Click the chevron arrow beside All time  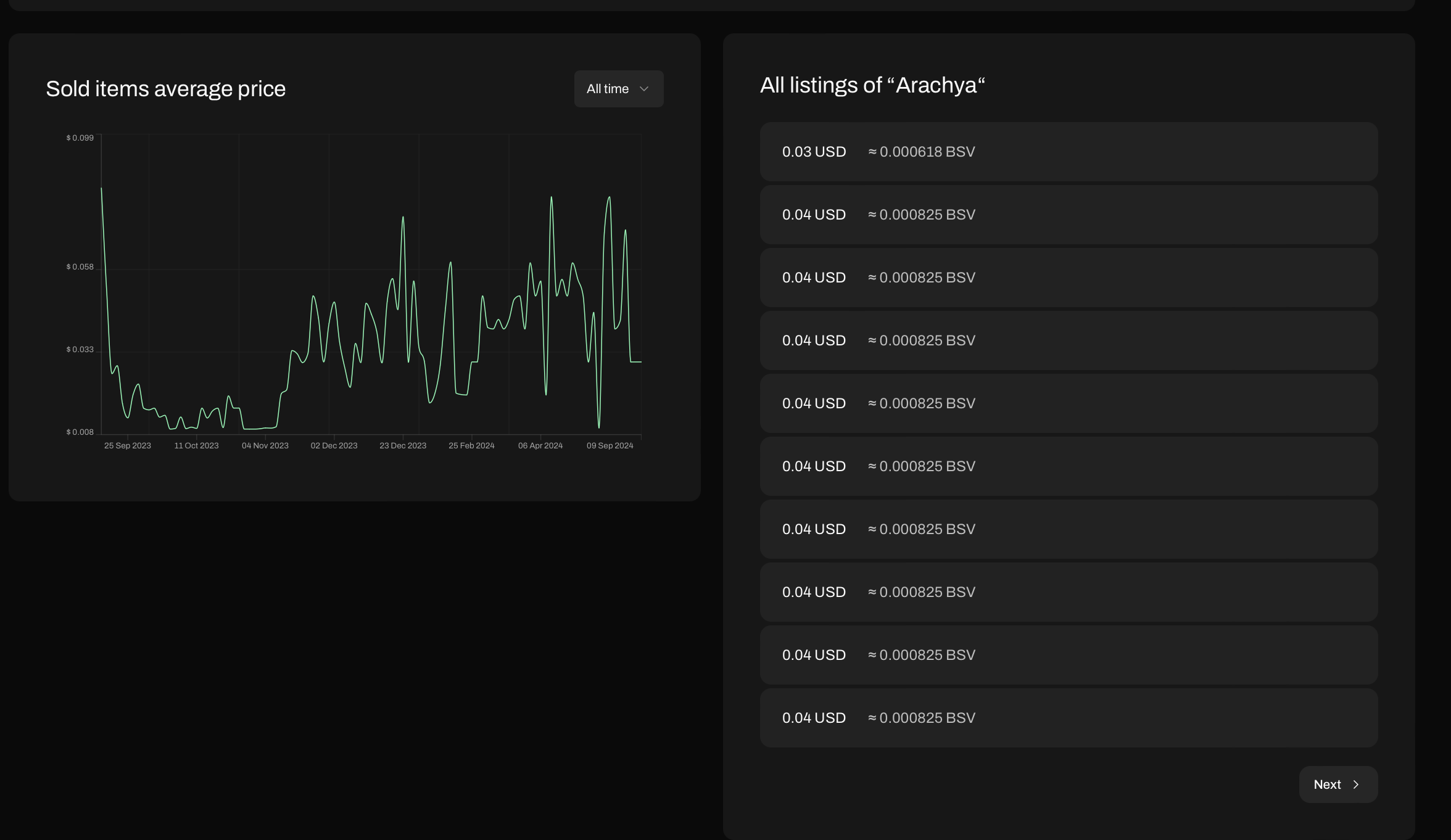tap(644, 89)
